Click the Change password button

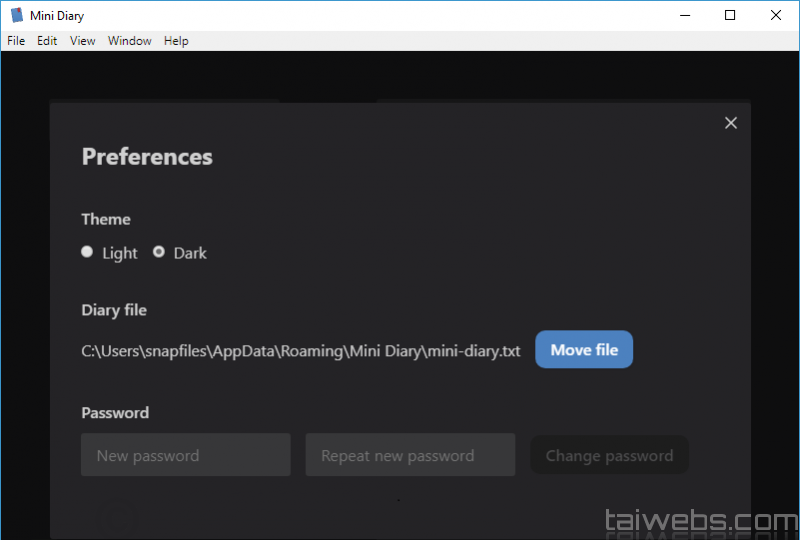point(609,455)
